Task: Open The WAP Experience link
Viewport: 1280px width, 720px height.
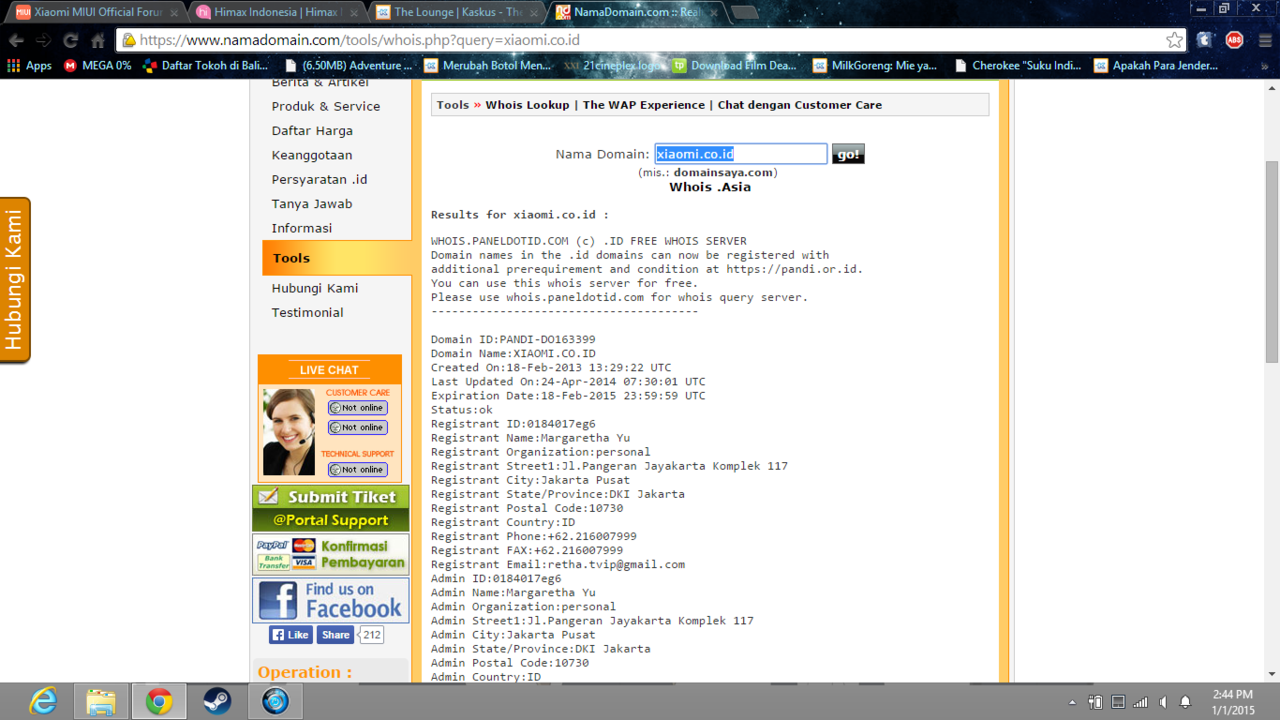Action: (643, 105)
